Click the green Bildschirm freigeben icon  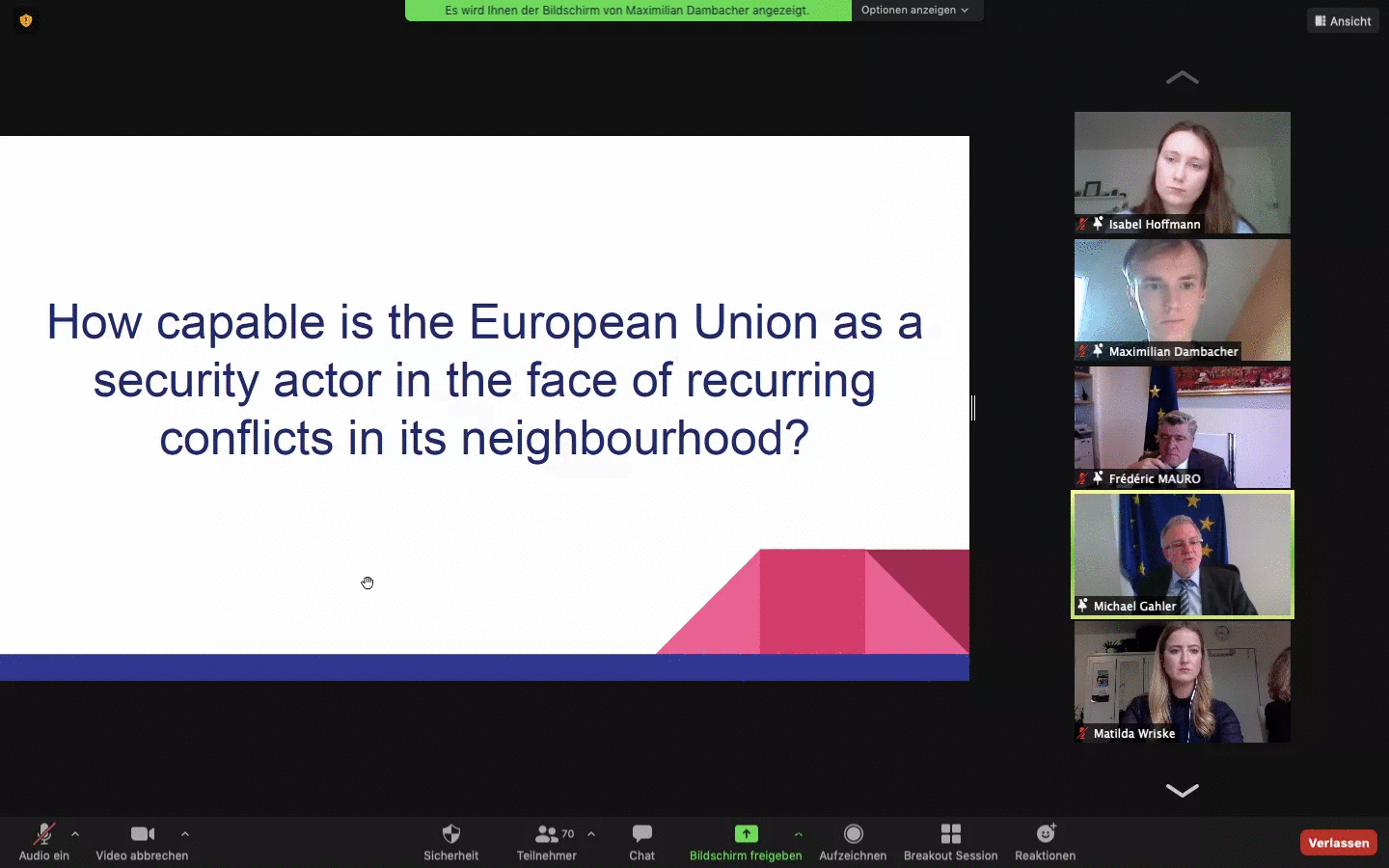(x=746, y=834)
